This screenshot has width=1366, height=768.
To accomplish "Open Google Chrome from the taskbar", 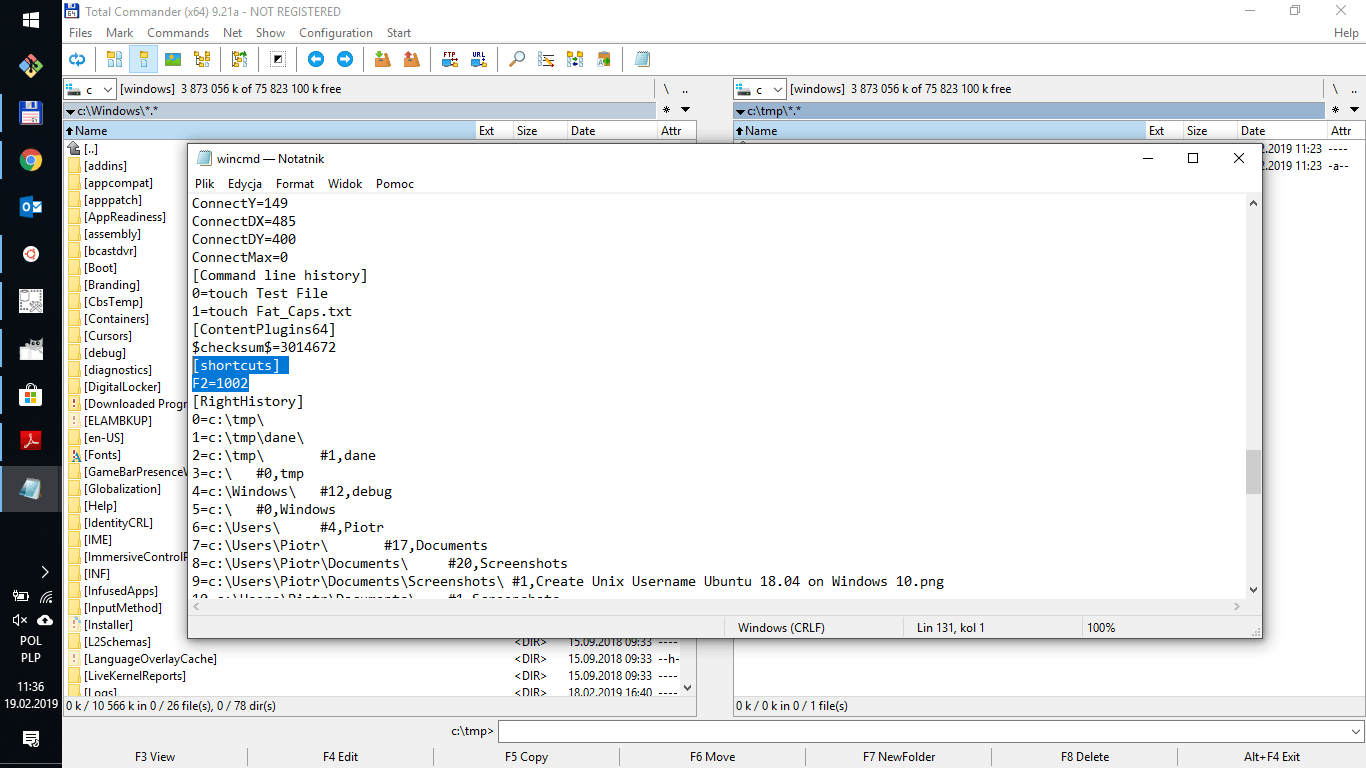I will coord(31,160).
